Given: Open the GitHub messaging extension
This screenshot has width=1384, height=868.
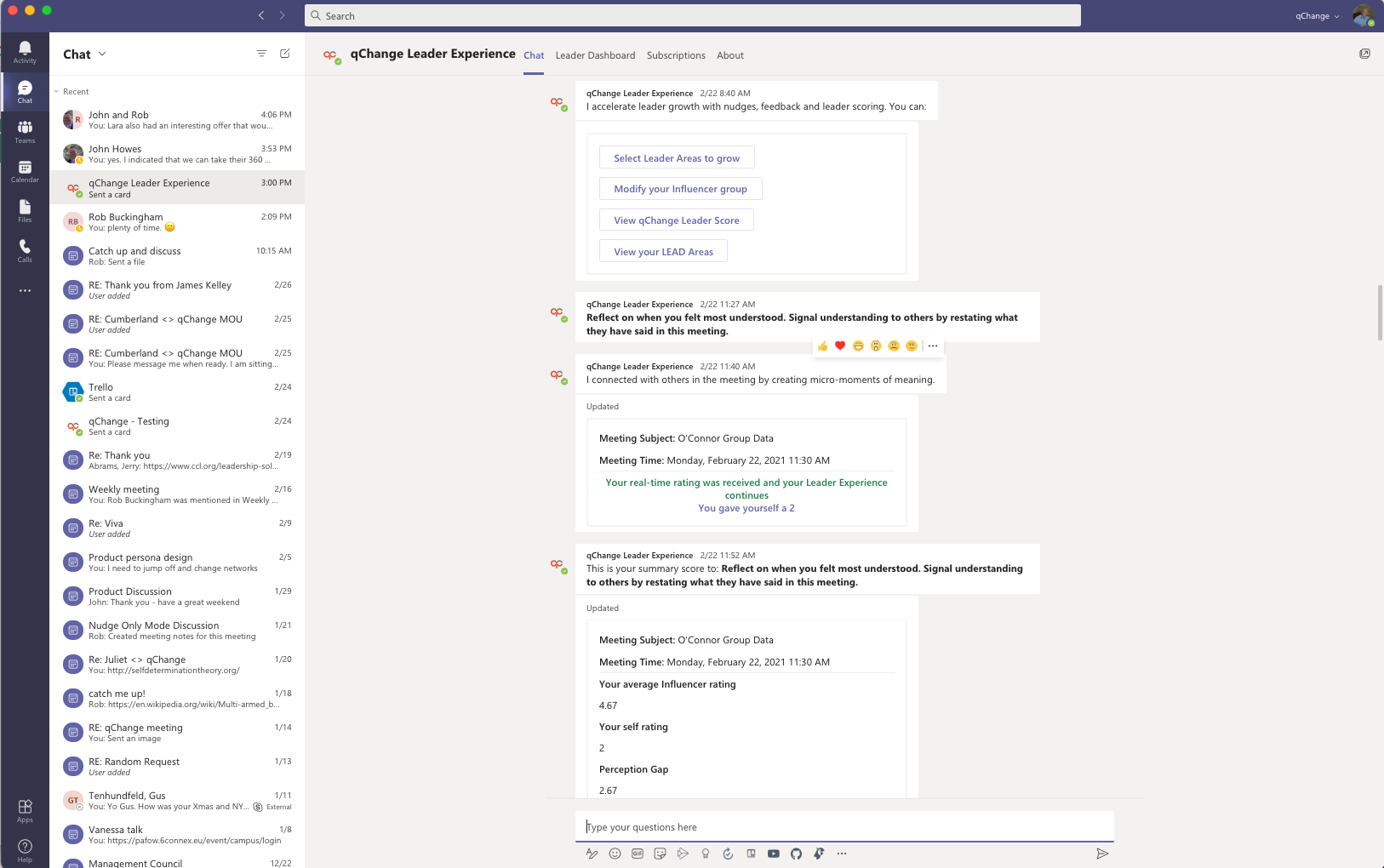Looking at the screenshot, I should (x=796, y=854).
